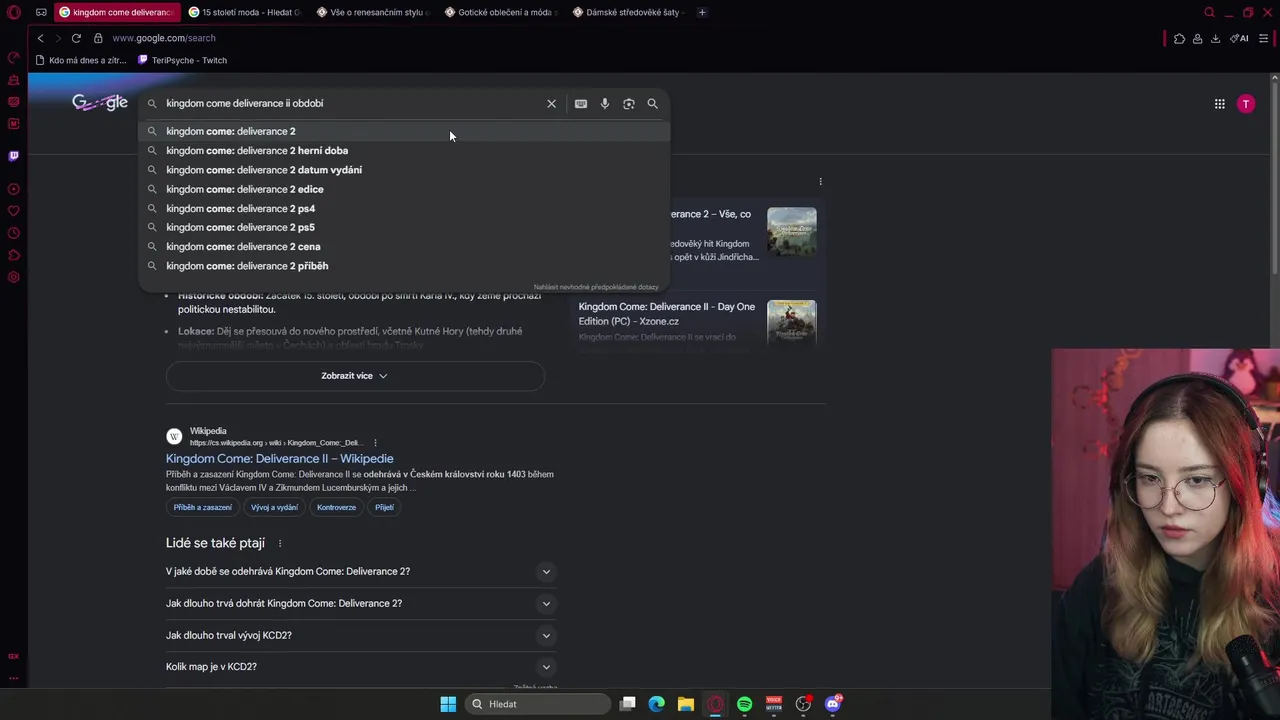This screenshot has height=720, width=1280.
Task: Show site security padlock info
Action: click(98, 38)
